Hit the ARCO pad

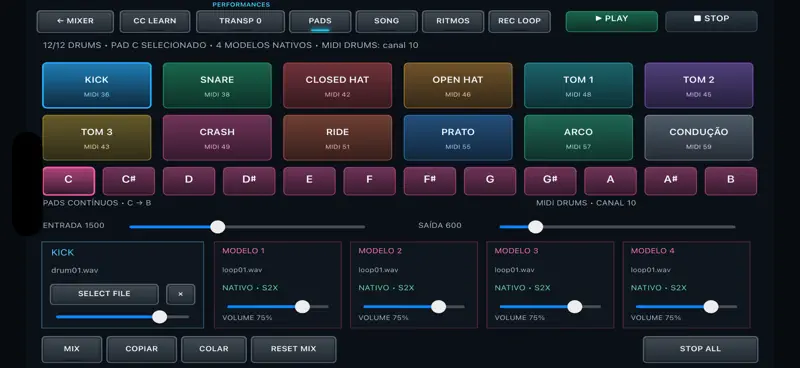pyautogui.click(x=579, y=138)
